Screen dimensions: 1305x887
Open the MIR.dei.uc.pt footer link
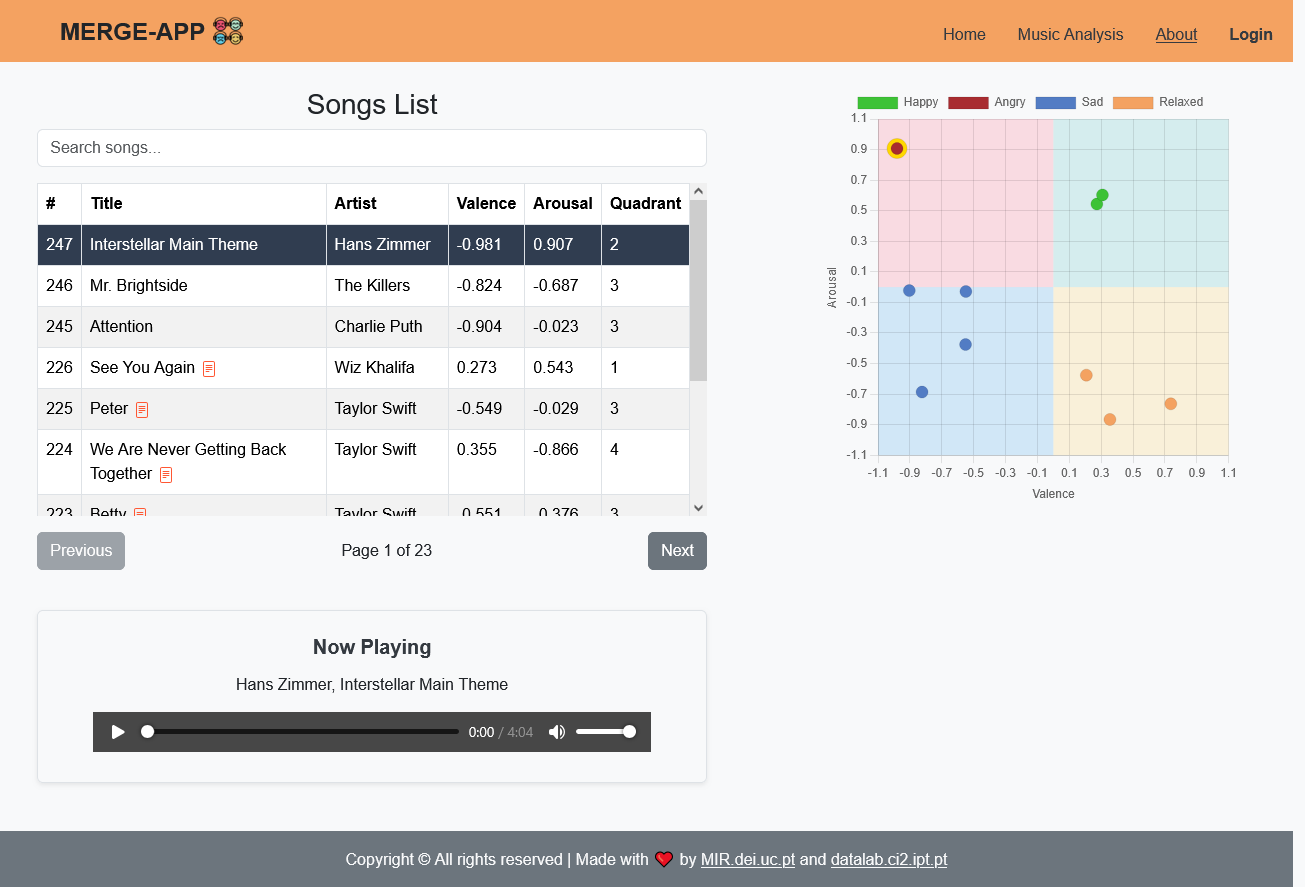[x=747, y=859]
